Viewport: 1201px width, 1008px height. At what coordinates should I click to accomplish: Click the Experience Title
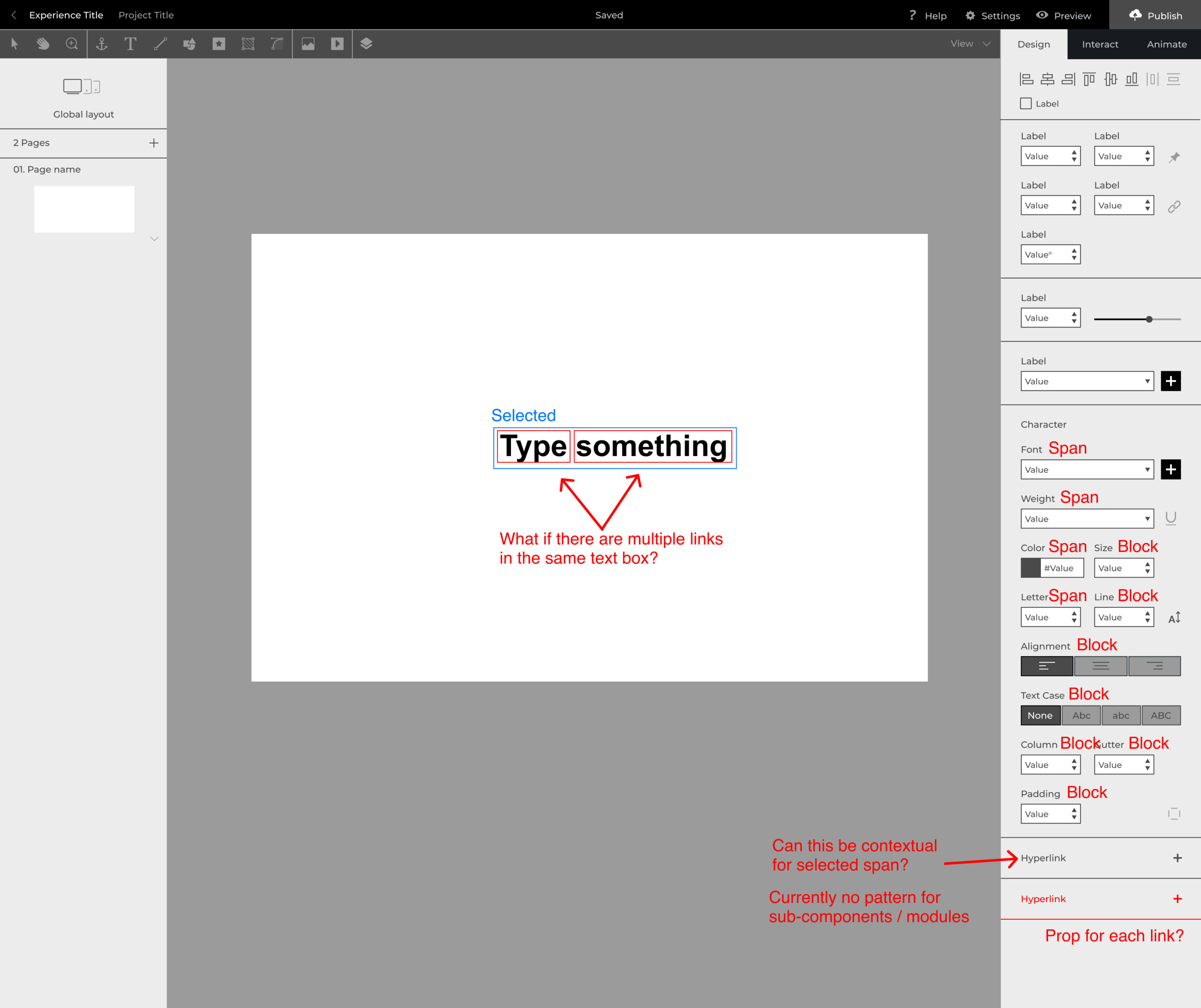click(x=66, y=15)
